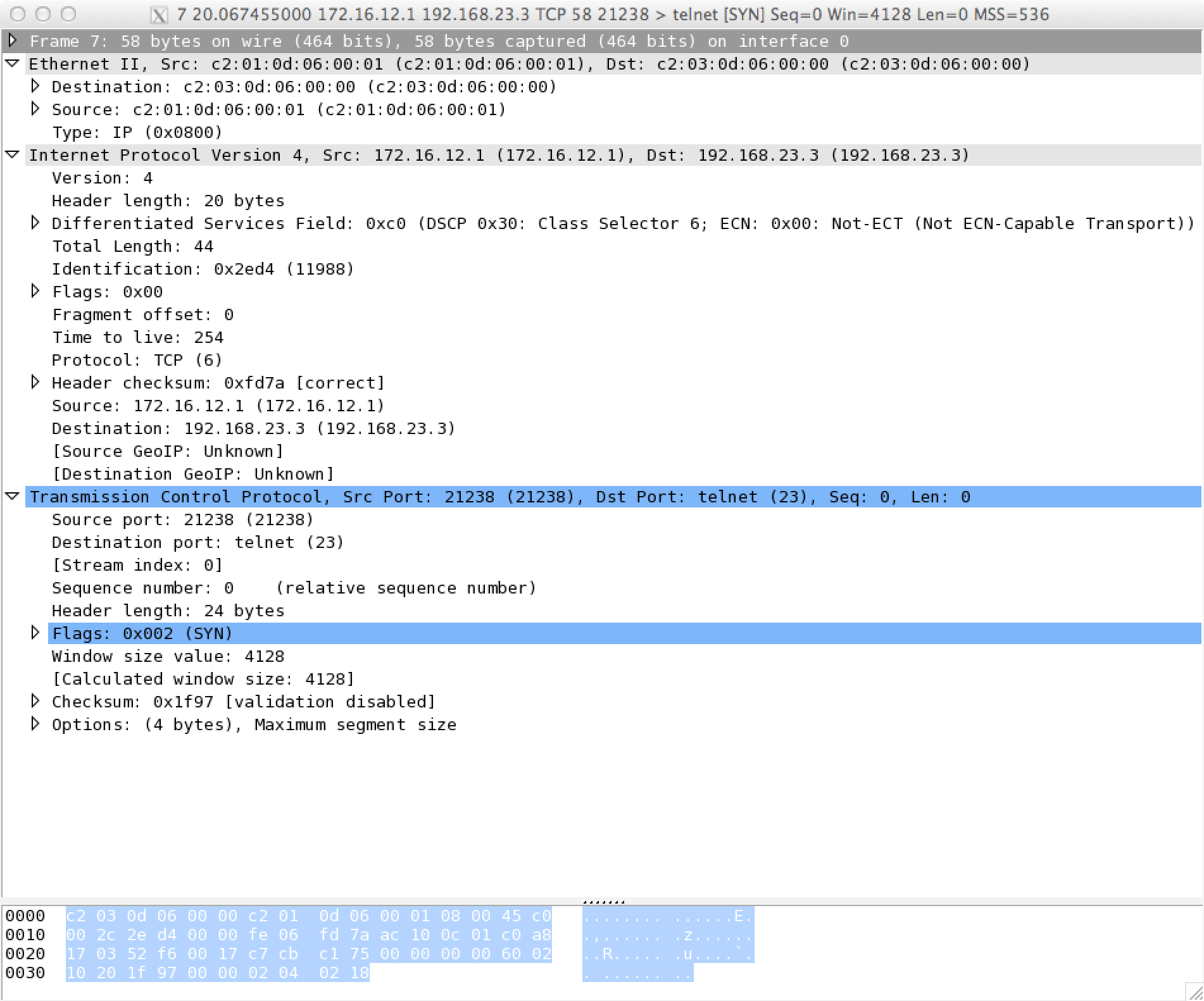The width and height of the screenshot is (1204, 1001).
Task: Expand the TCP Options node
Action: click(35, 724)
